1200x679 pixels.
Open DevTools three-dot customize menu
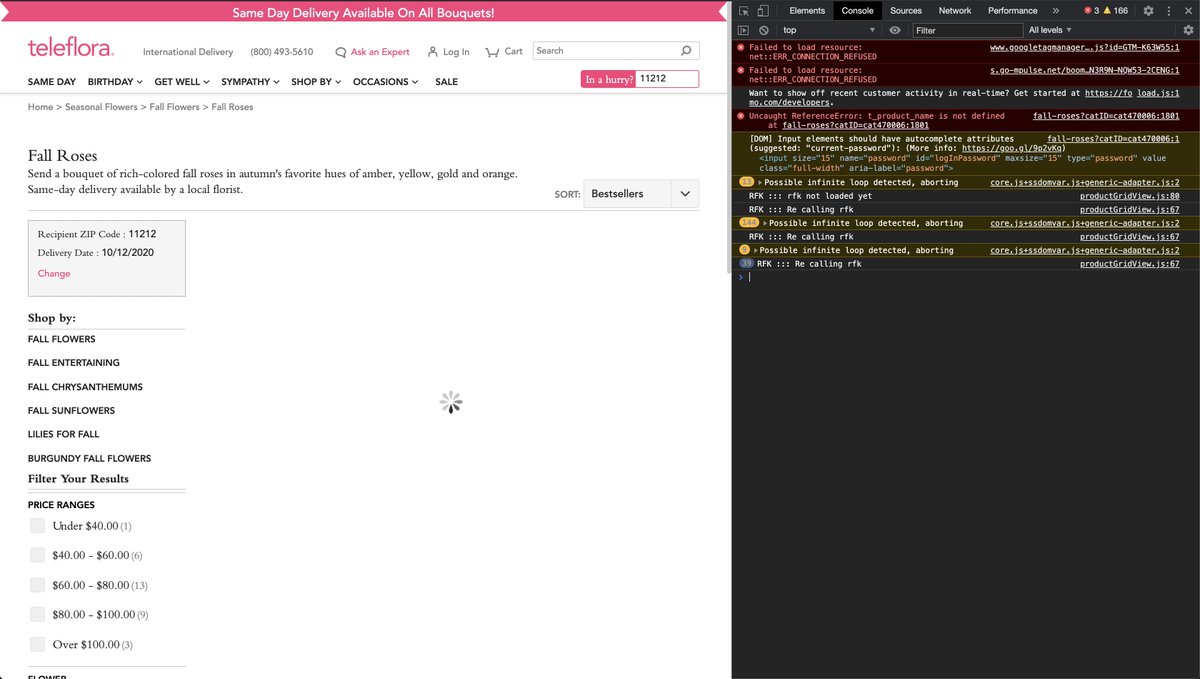[x=1168, y=11]
